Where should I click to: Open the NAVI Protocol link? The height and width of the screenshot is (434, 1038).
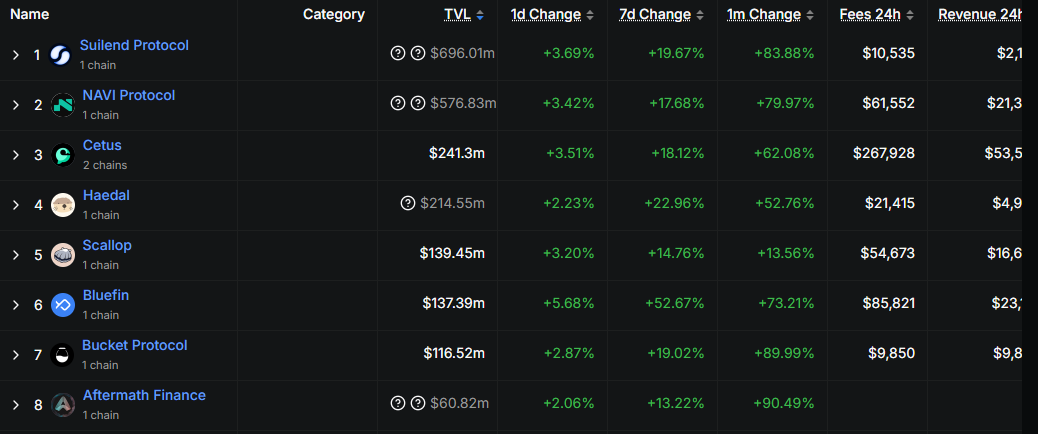[x=129, y=95]
